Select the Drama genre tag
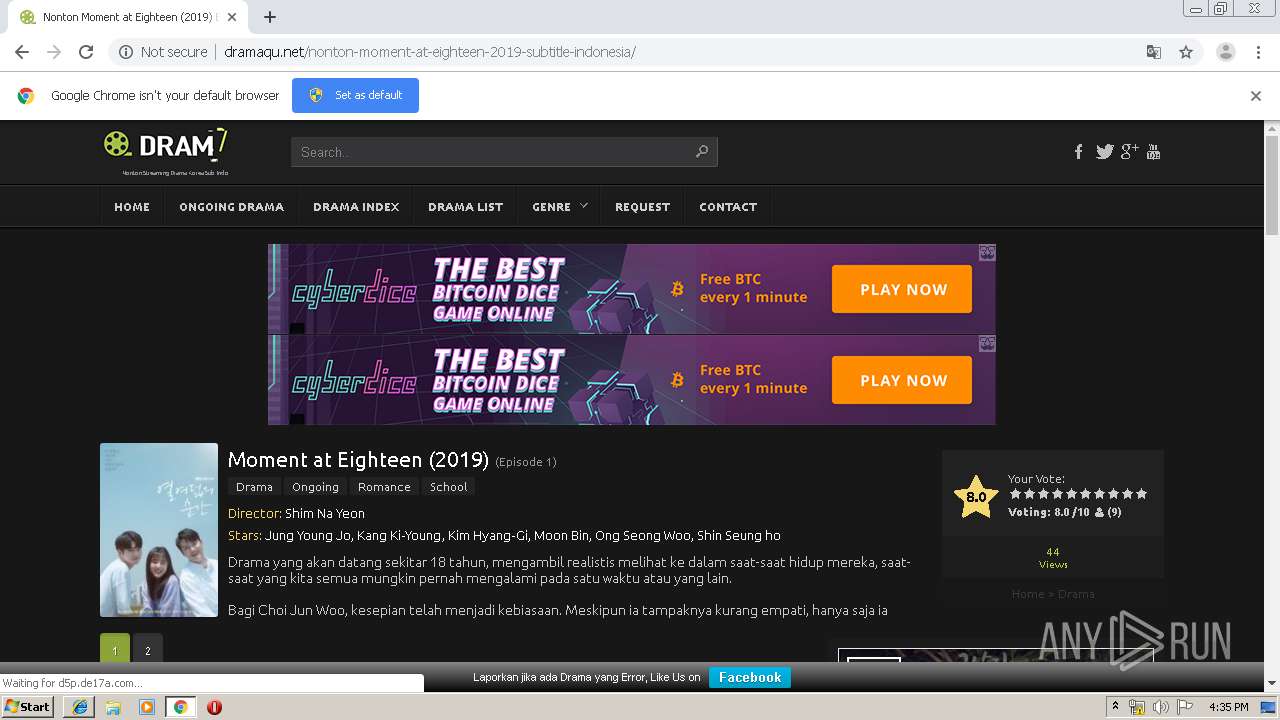This screenshot has height=720, width=1280. (x=254, y=487)
